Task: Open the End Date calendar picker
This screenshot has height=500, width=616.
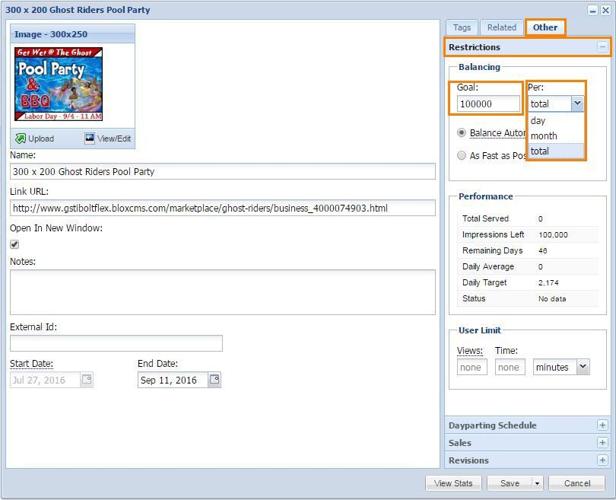Action: (214, 380)
